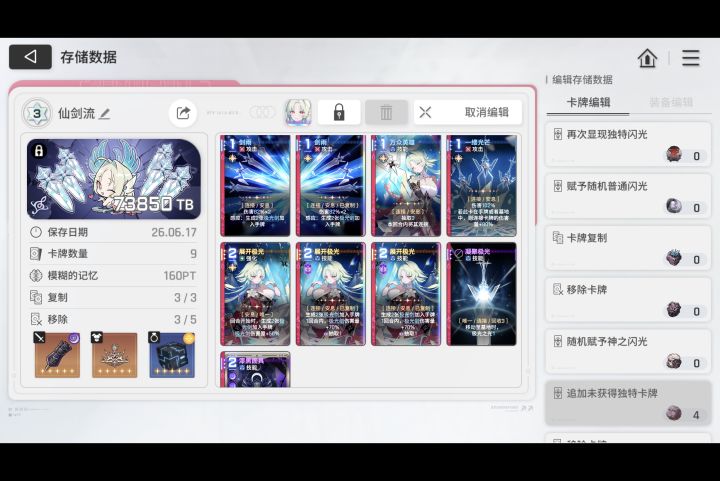
Task: Select the 剑雨 card tagged 已复制
Action: pos(331,186)
